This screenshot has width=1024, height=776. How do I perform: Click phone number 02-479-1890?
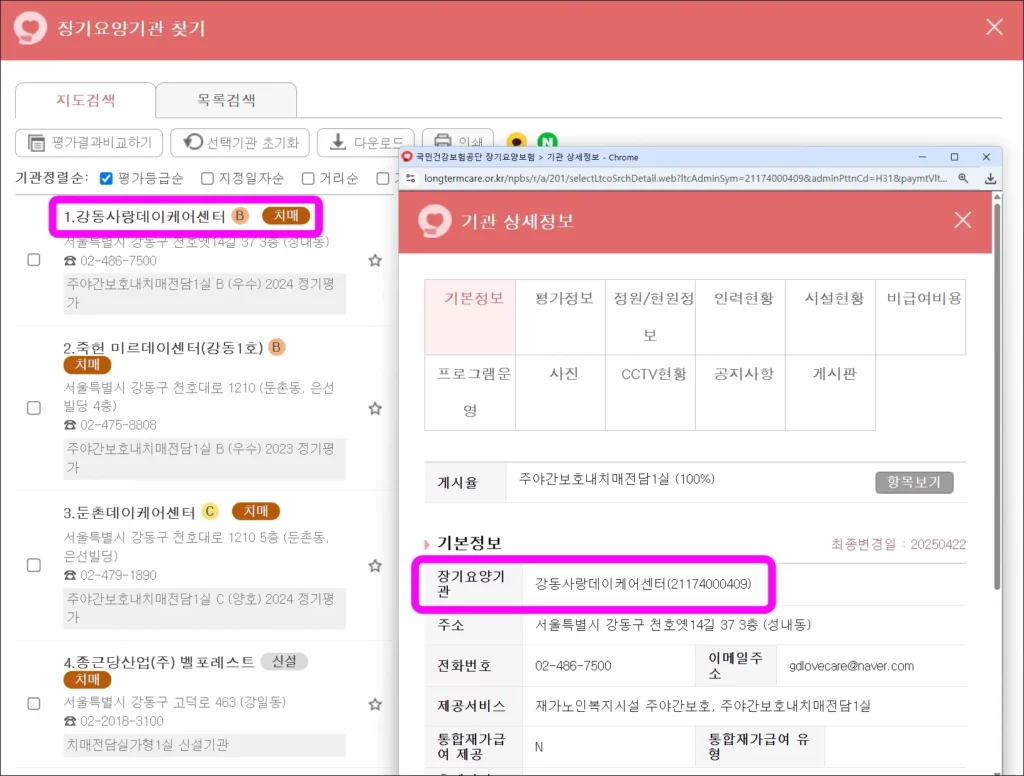coord(118,575)
